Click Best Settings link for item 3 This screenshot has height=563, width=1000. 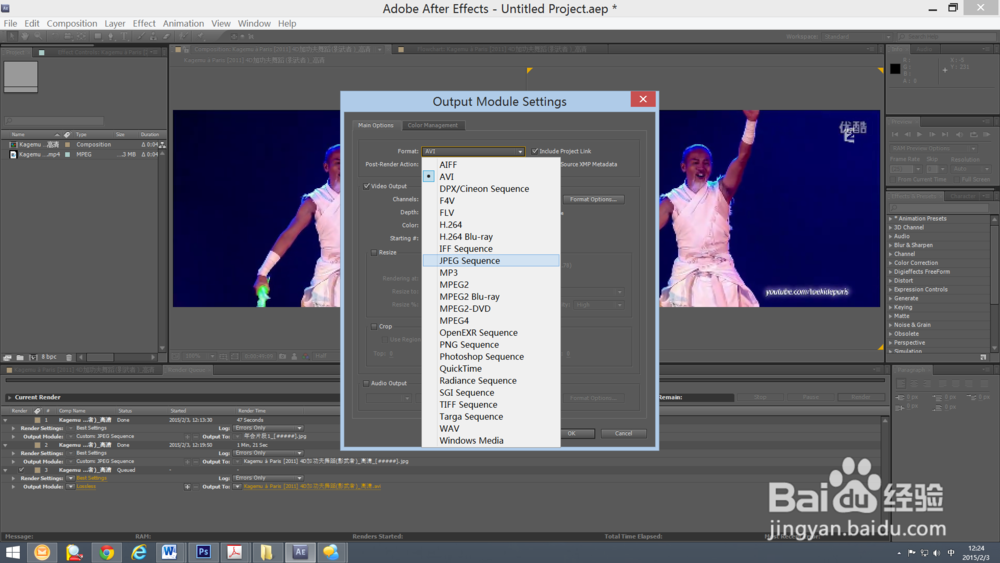click(x=92, y=478)
